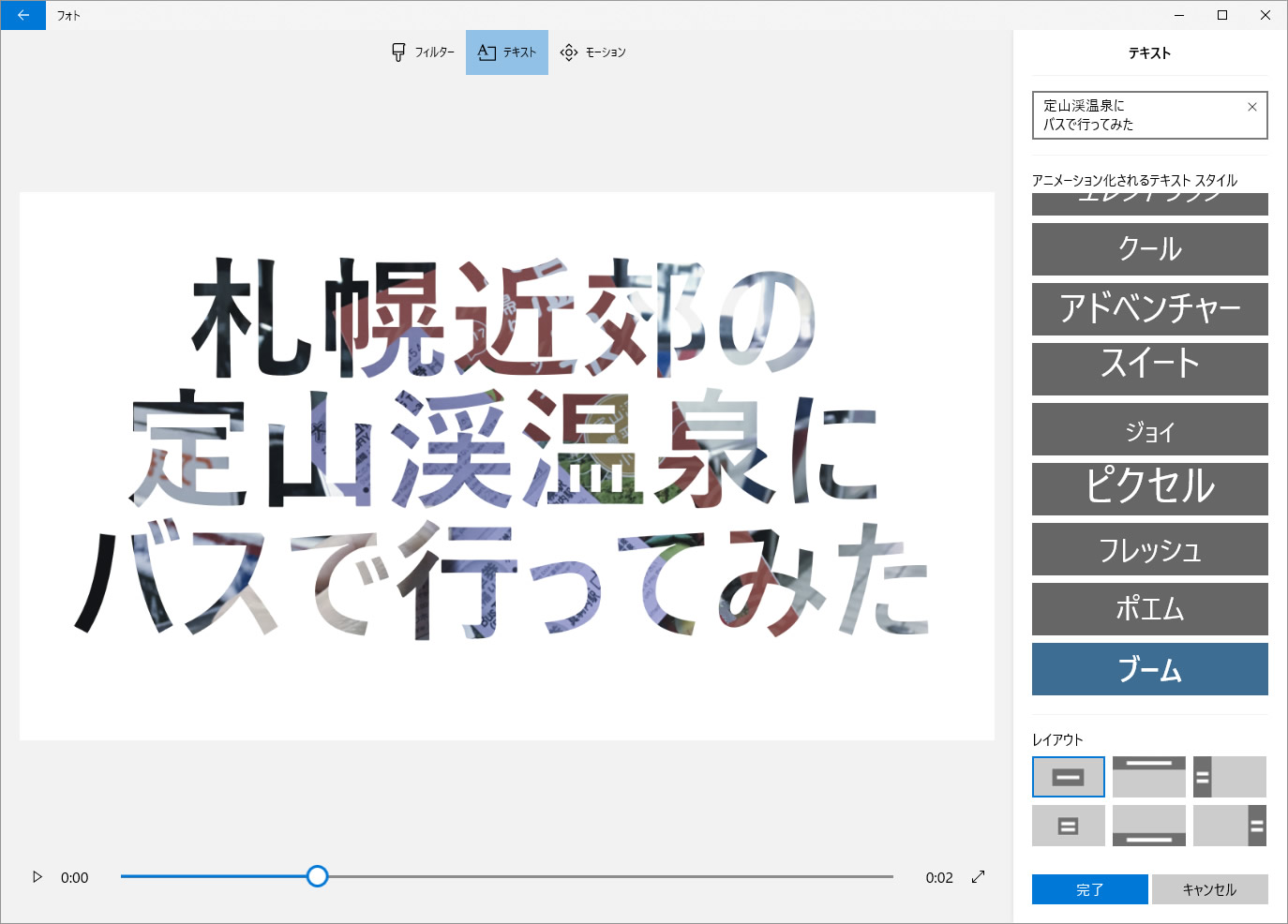Click the back arrow in title bar
Image resolution: width=1288 pixels, height=924 pixels.
pyautogui.click(x=22, y=15)
